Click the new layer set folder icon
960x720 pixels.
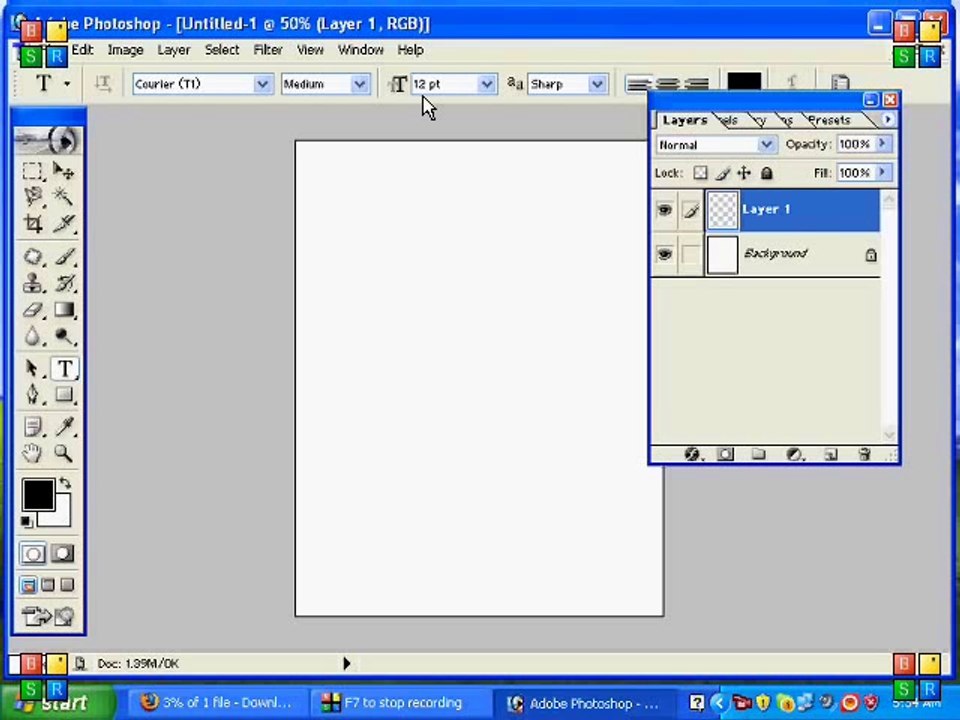759,454
